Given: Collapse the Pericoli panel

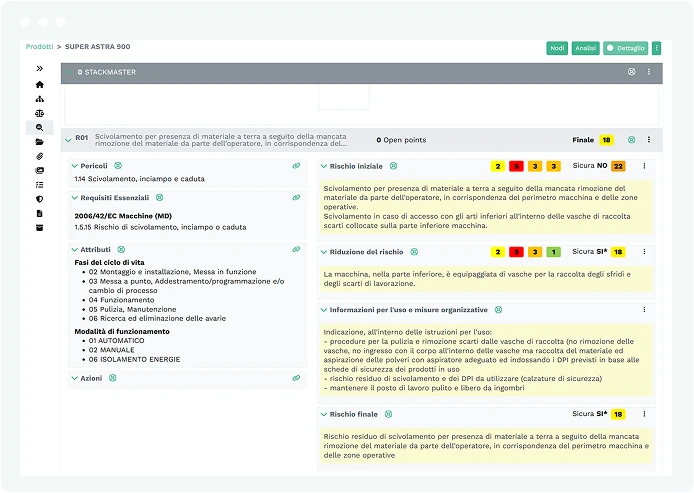Looking at the screenshot, I should coord(74,166).
